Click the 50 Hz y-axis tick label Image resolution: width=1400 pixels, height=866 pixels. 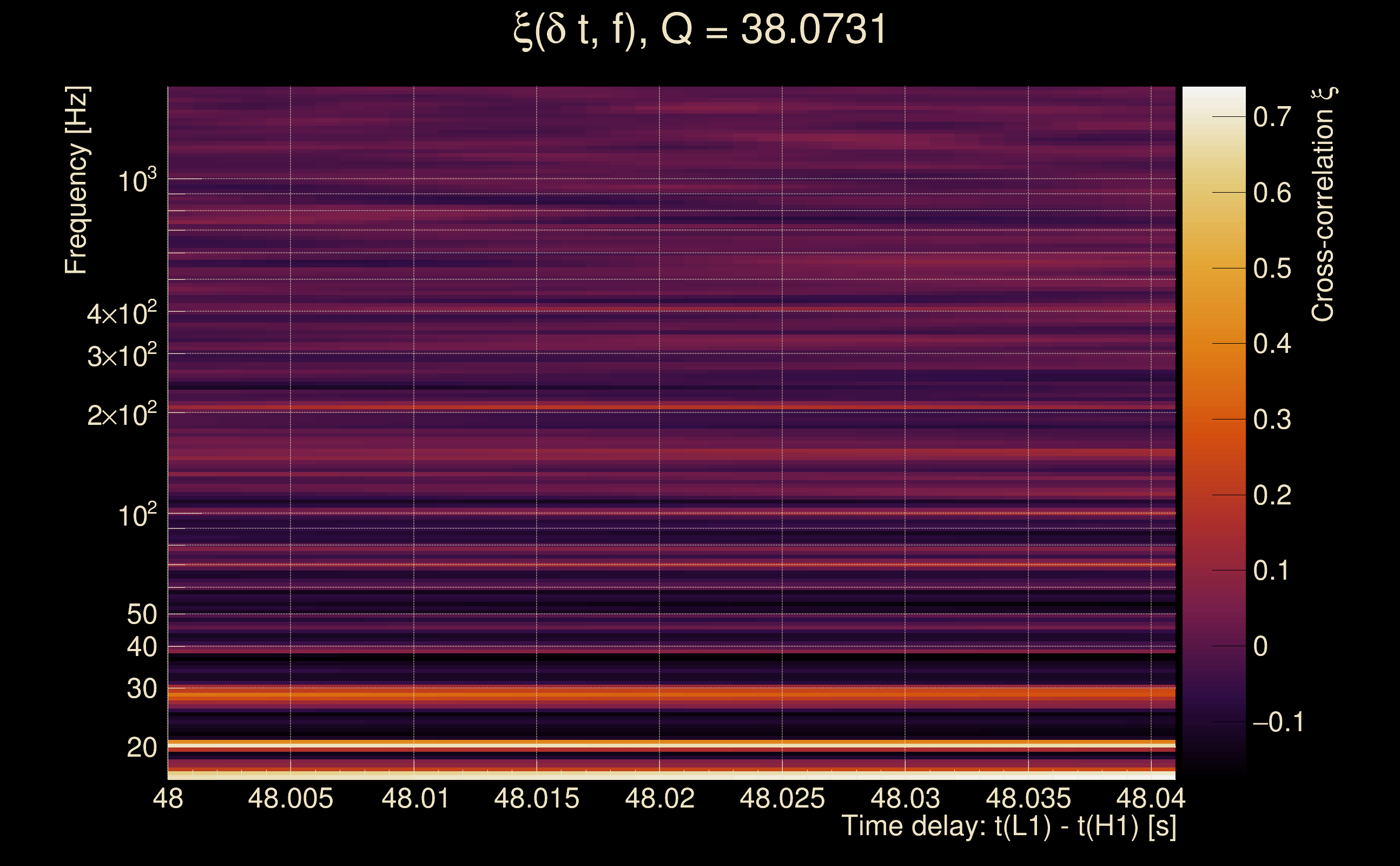(x=141, y=614)
